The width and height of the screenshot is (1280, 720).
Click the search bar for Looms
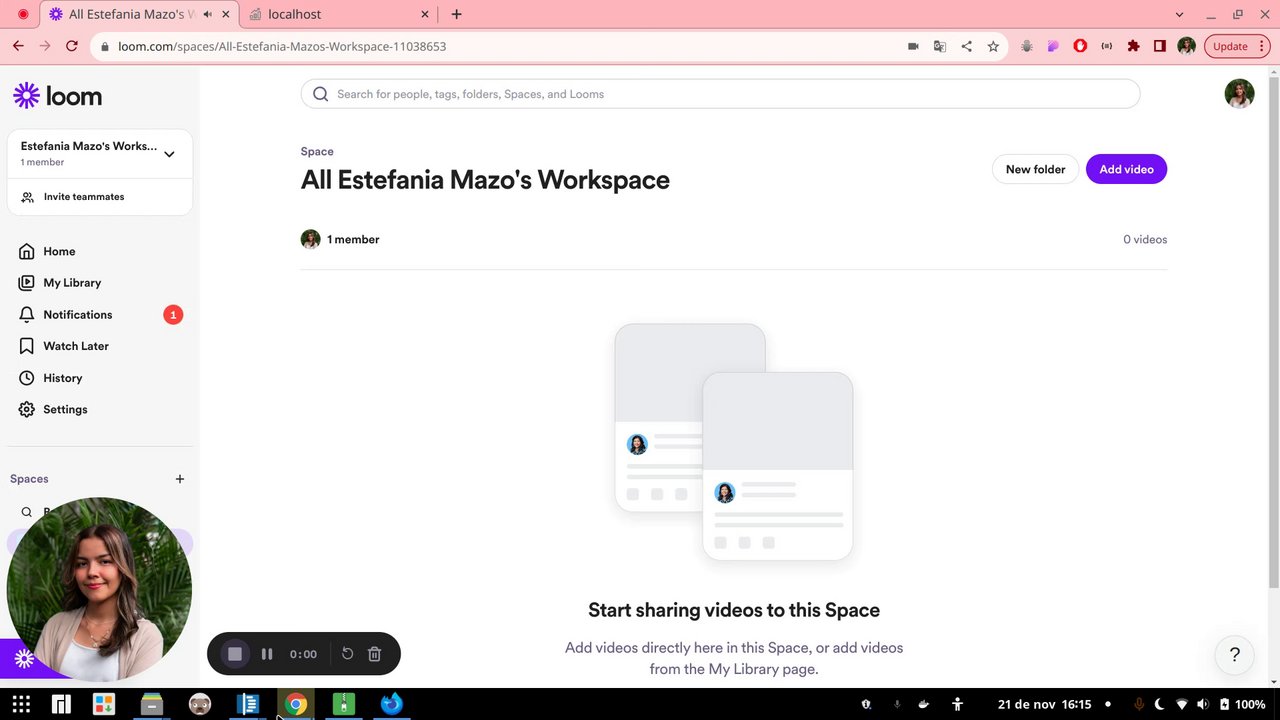(x=720, y=94)
